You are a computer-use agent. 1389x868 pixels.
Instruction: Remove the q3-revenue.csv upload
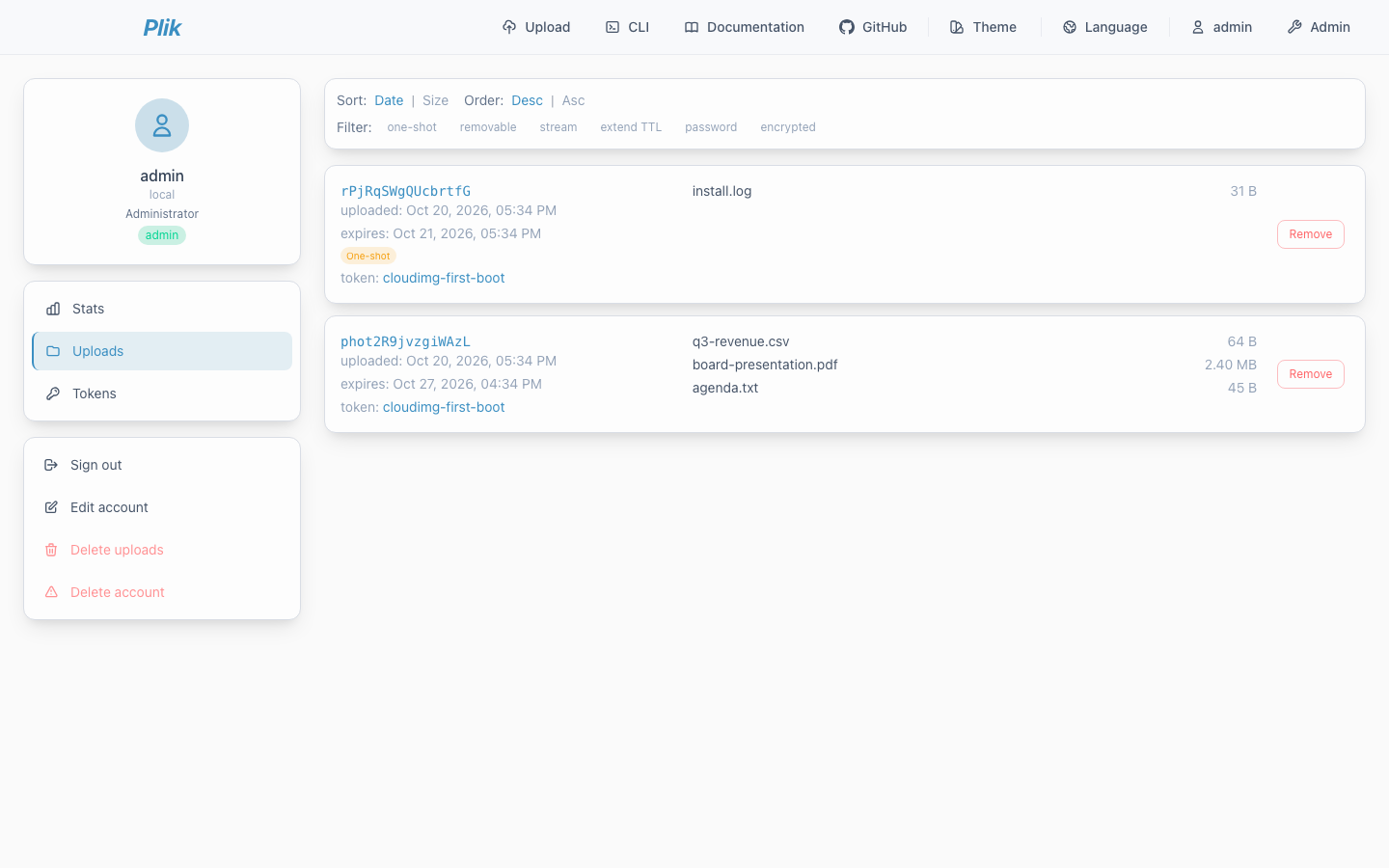(x=1311, y=374)
